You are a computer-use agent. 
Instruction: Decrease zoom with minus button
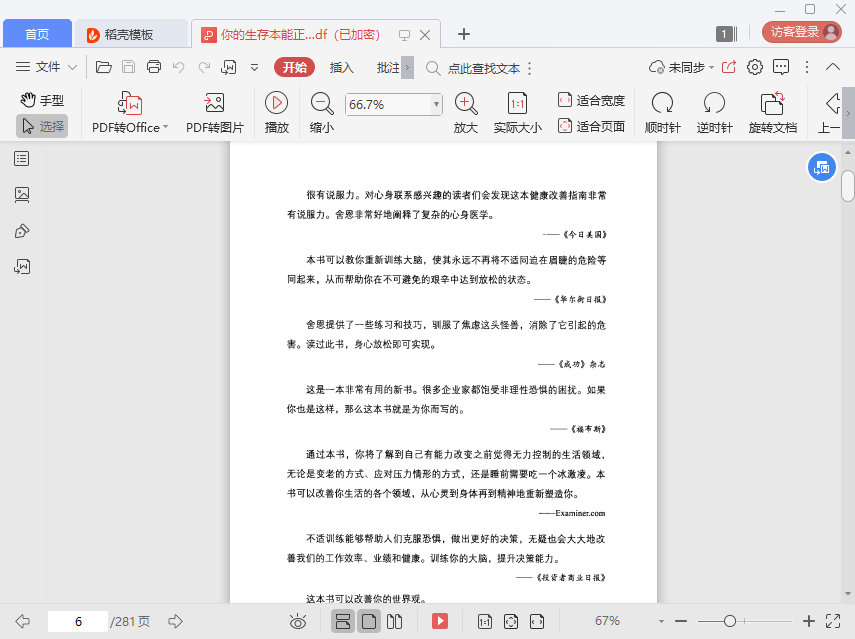(x=681, y=621)
